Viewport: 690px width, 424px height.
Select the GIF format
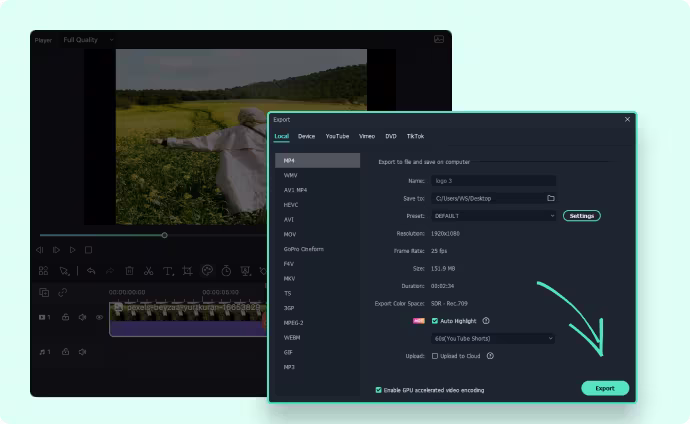[317, 352]
